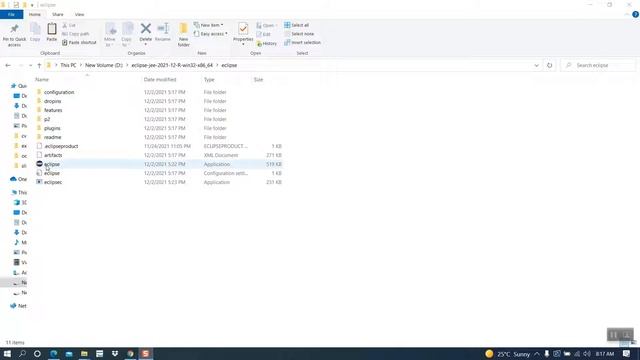The image size is (640, 360).
Task: Click This PC in the address path
Action: pyautogui.click(x=68, y=65)
